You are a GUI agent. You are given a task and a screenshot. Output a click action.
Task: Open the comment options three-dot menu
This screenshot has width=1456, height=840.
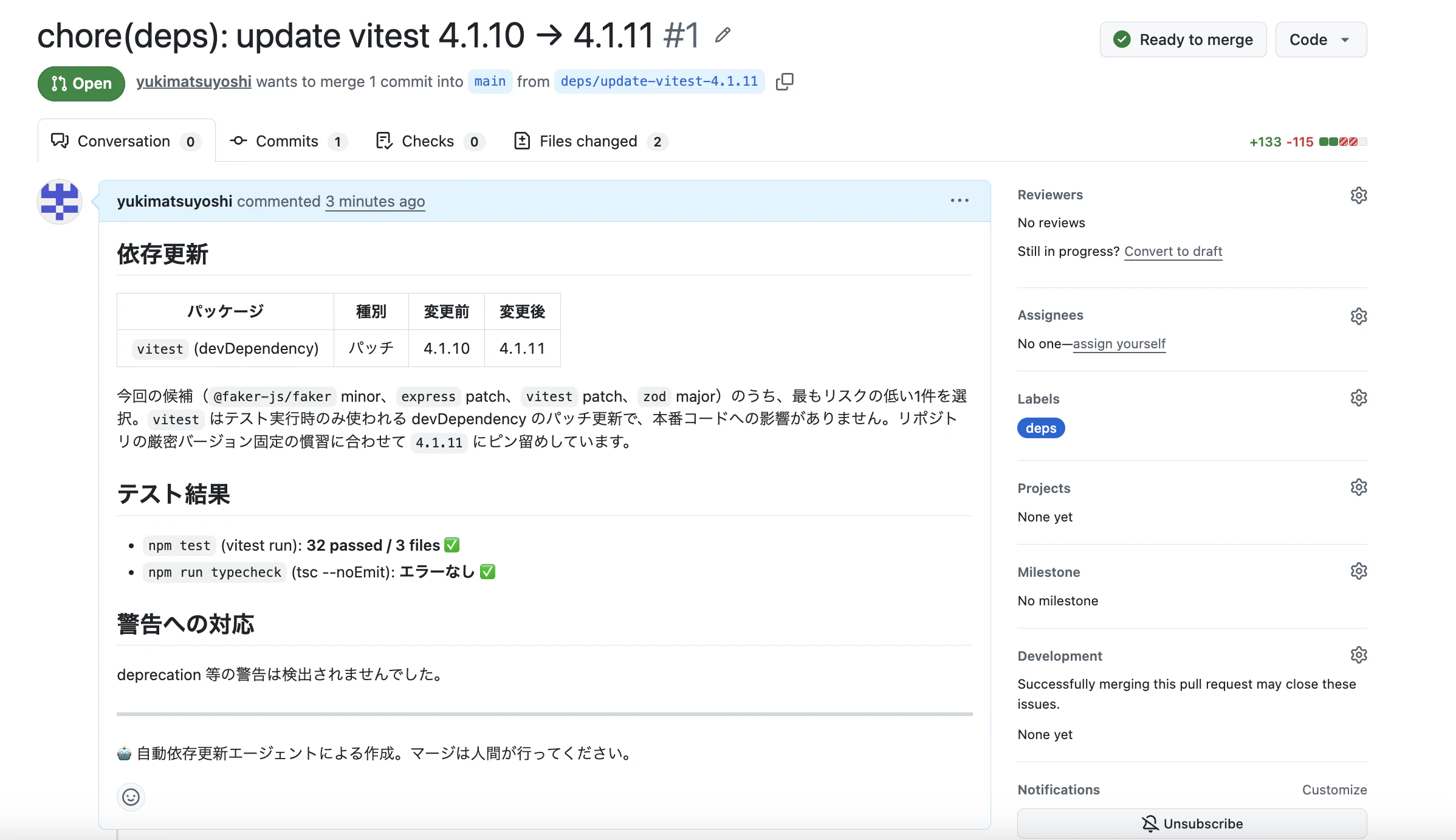pyautogui.click(x=960, y=201)
